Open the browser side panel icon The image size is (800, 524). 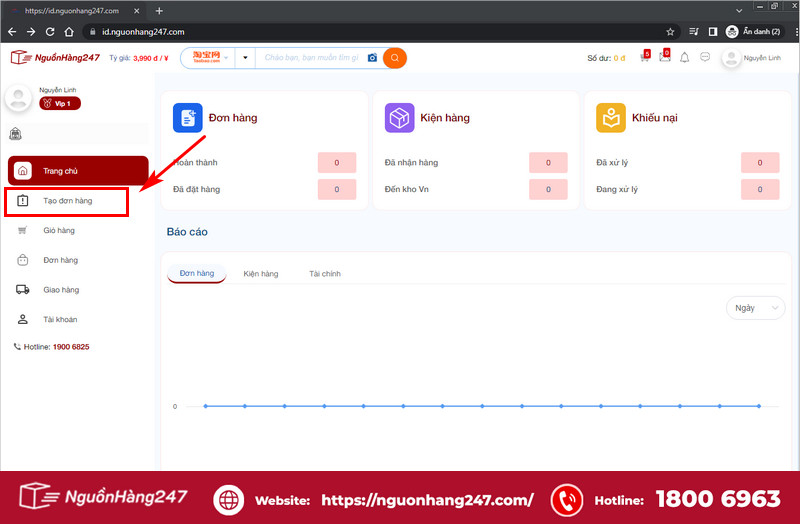click(713, 32)
